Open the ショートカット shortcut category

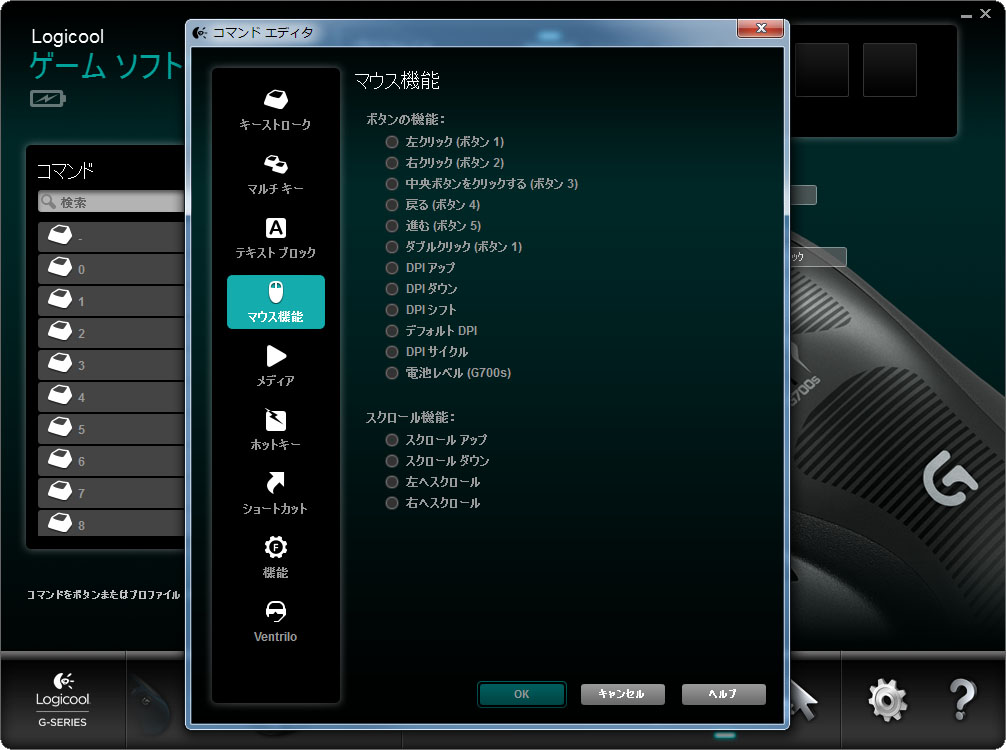(275, 495)
